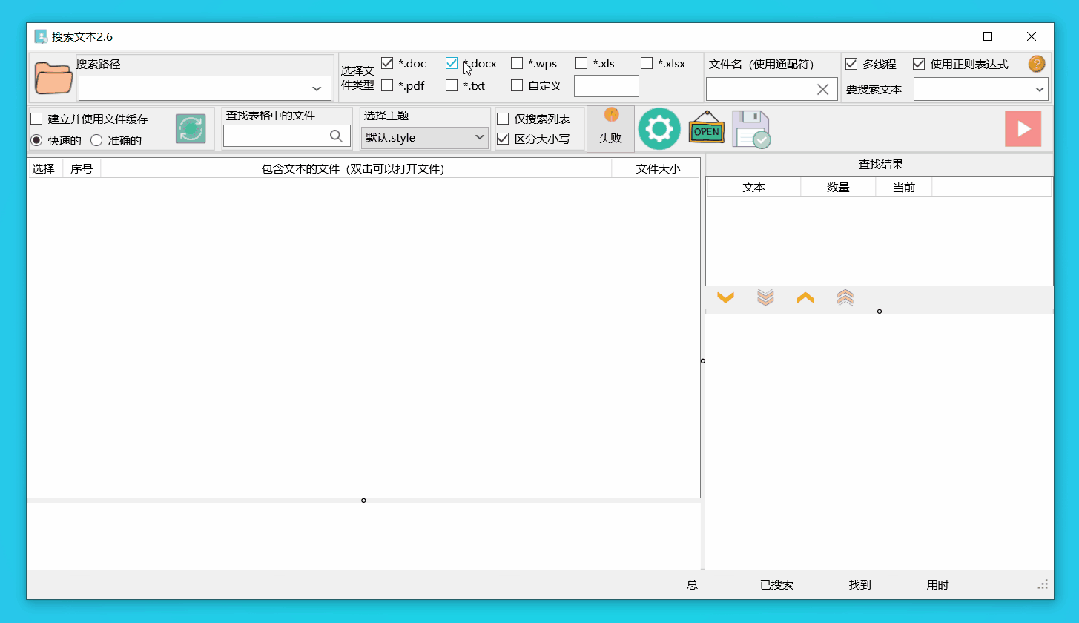Uncheck the *.docx file type checkbox

tap(452, 62)
